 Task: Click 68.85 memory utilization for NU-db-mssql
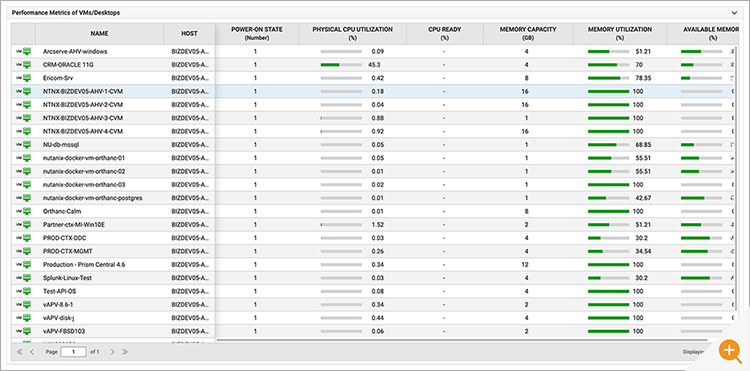point(643,144)
